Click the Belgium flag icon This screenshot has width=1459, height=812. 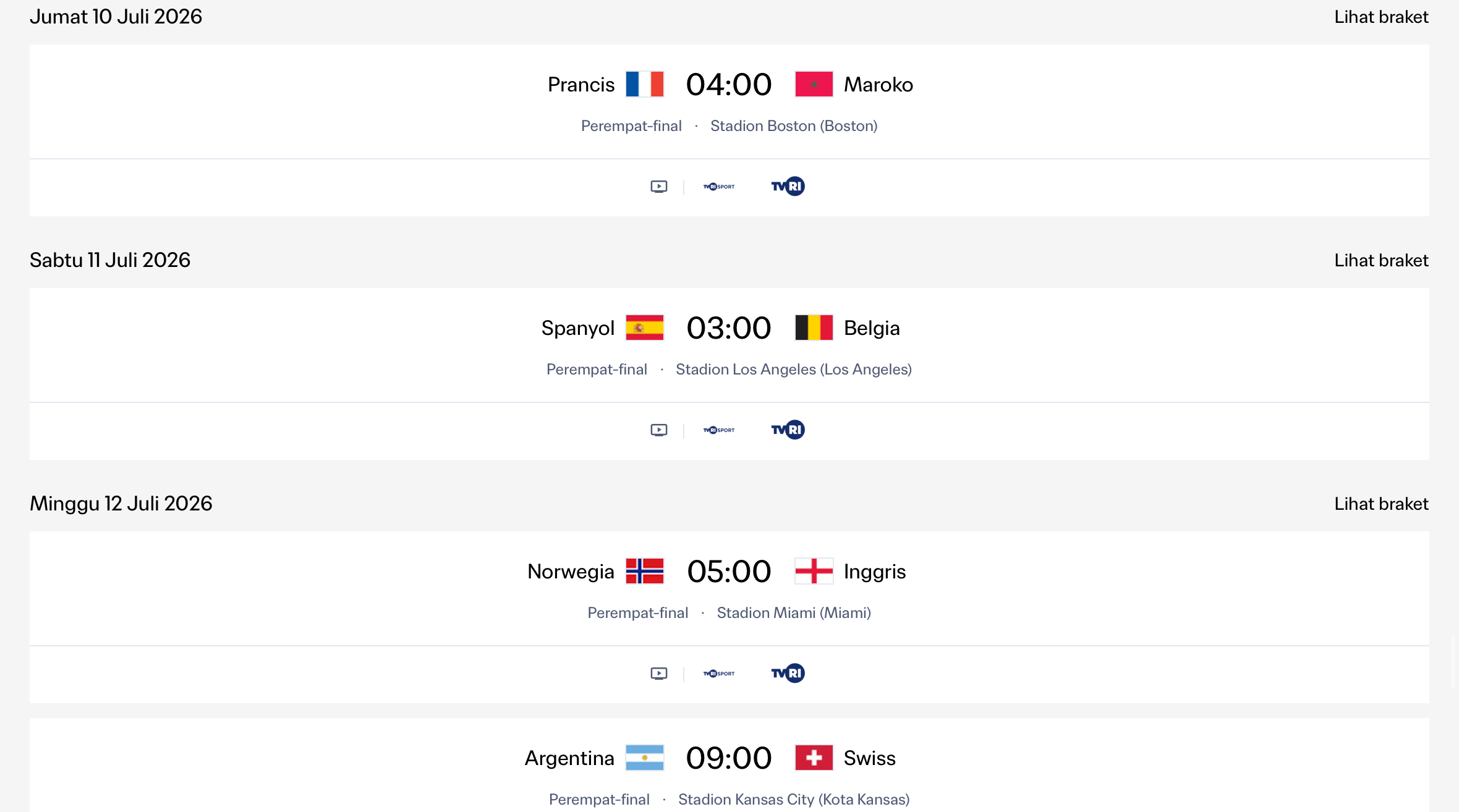[814, 328]
